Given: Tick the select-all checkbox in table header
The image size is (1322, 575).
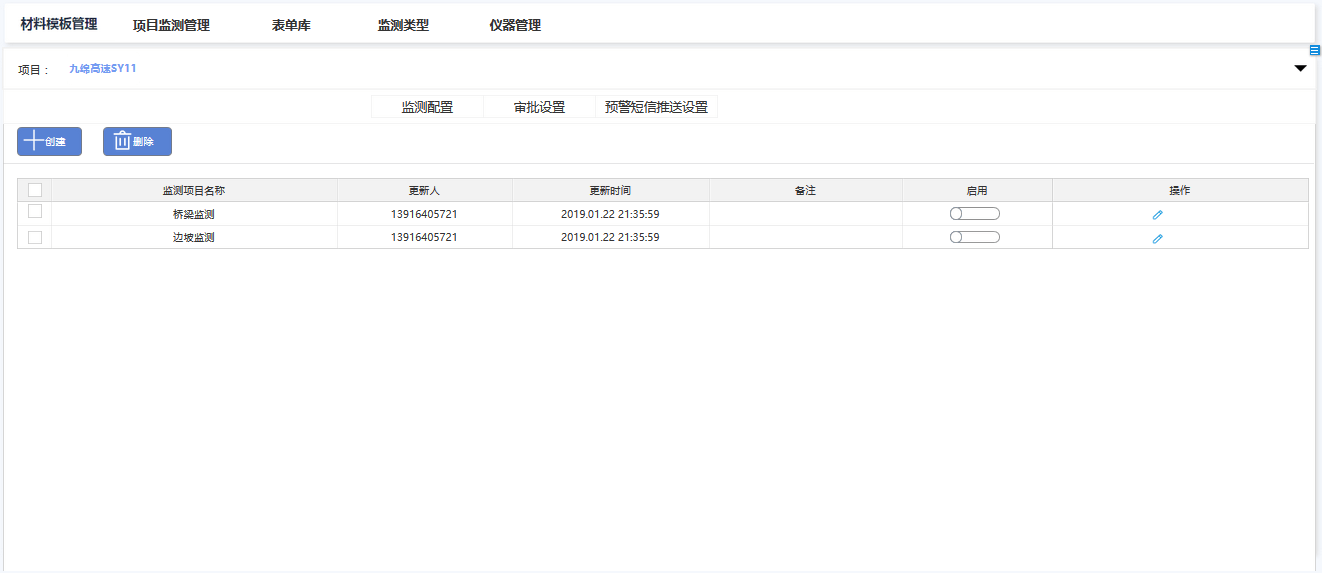Looking at the screenshot, I should point(35,190).
